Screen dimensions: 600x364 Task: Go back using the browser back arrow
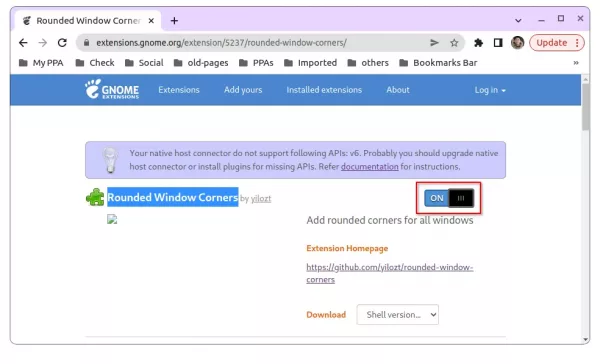23,43
